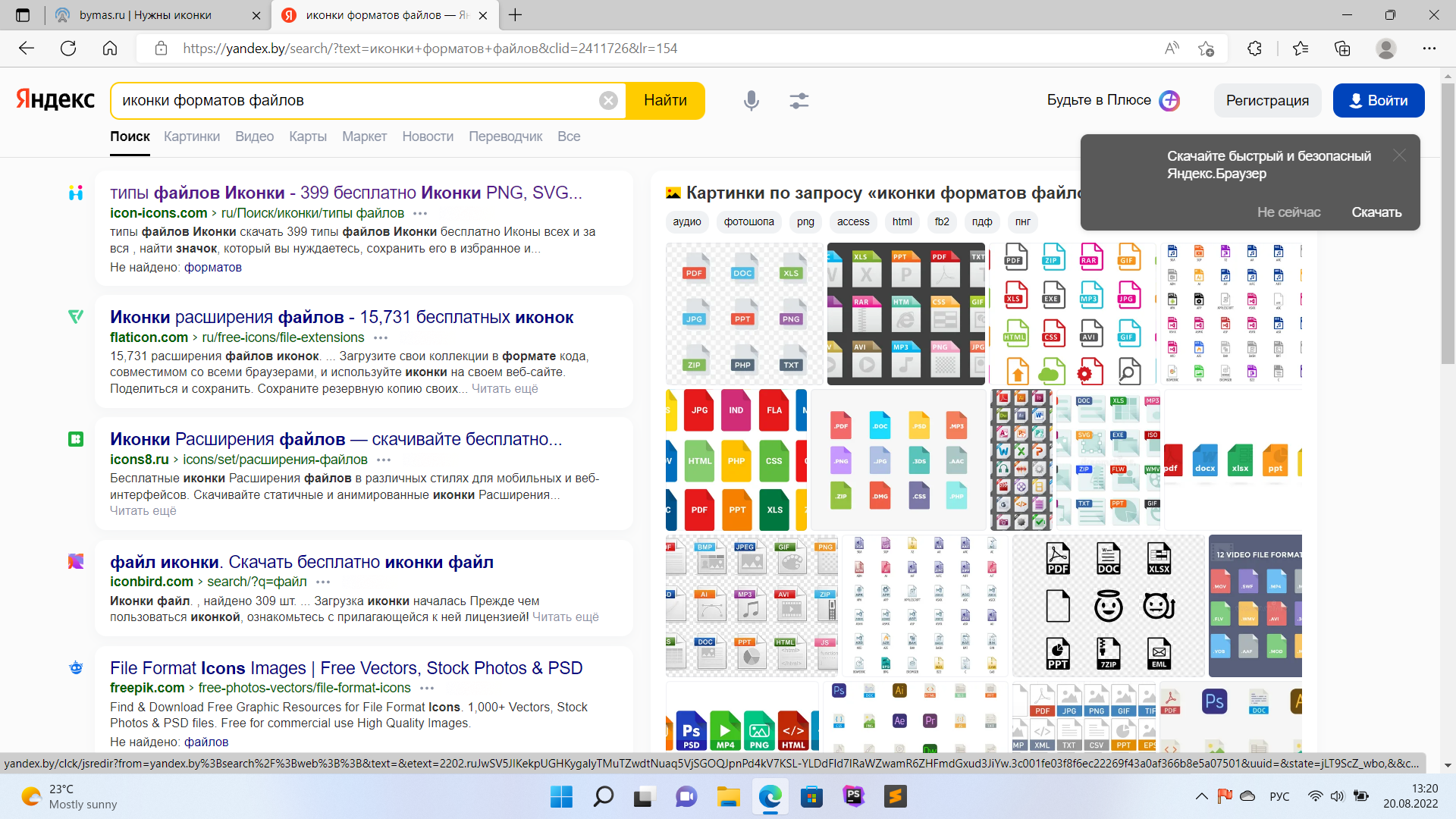Open options dots for icon-icons.com result
The image size is (1456, 819).
(x=420, y=214)
